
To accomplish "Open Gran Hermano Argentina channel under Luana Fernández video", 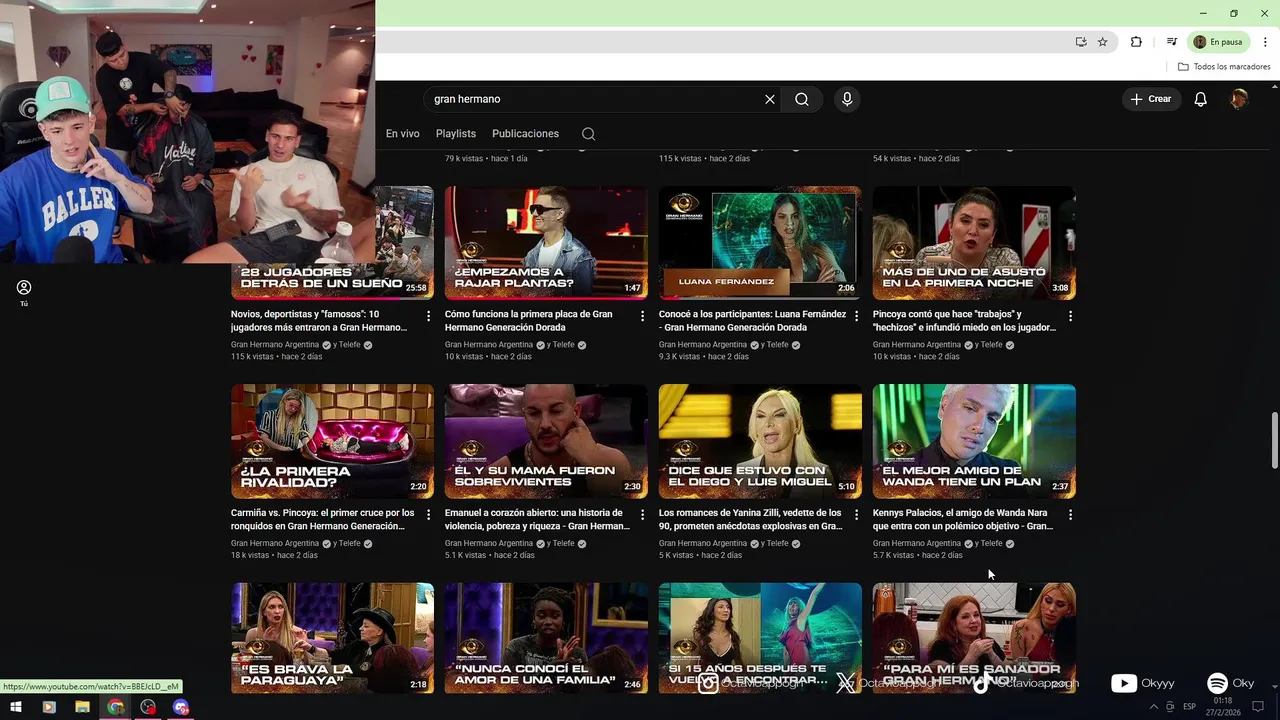I will [703, 345].
